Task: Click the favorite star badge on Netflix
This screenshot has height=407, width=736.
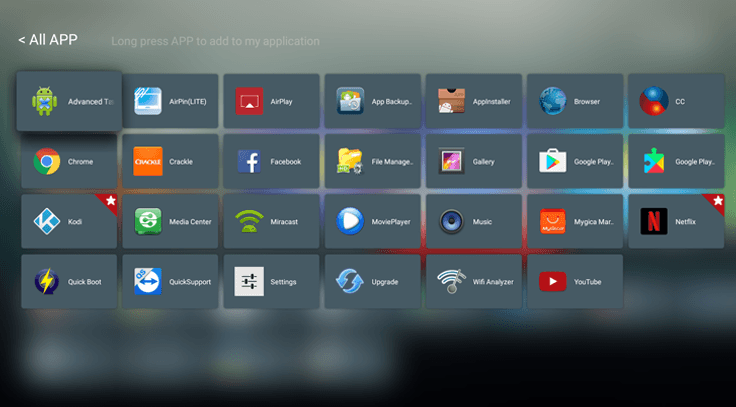Action: [x=717, y=202]
